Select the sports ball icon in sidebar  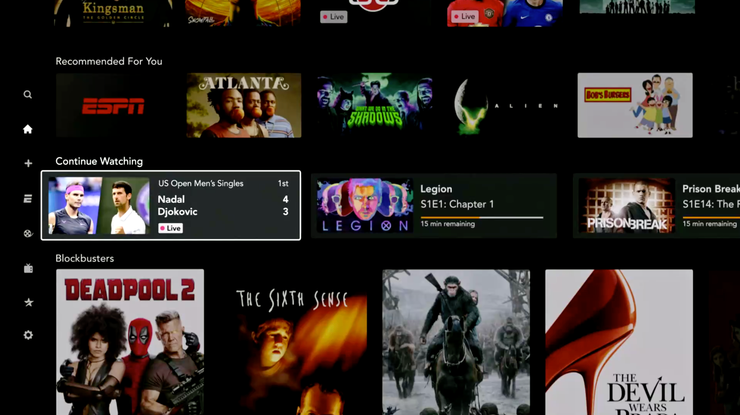pos(28,234)
